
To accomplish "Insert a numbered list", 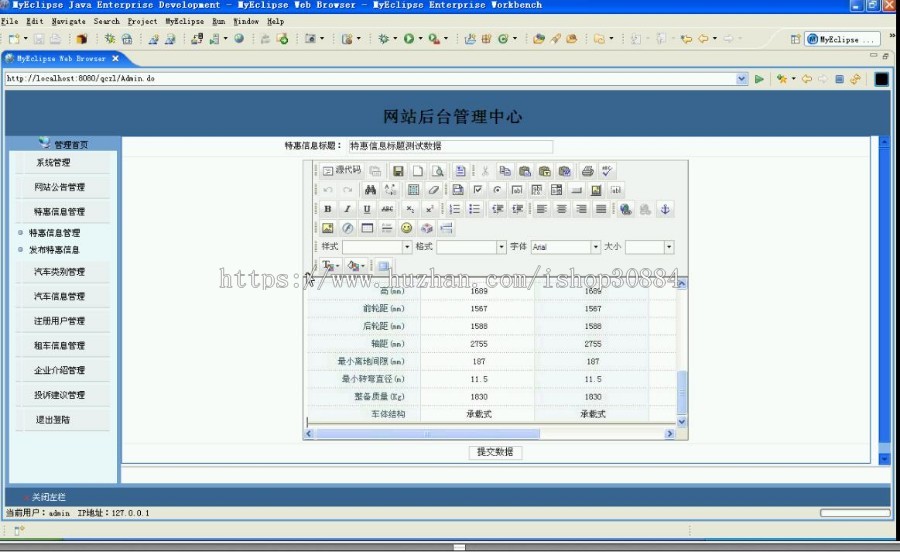I will [455, 209].
